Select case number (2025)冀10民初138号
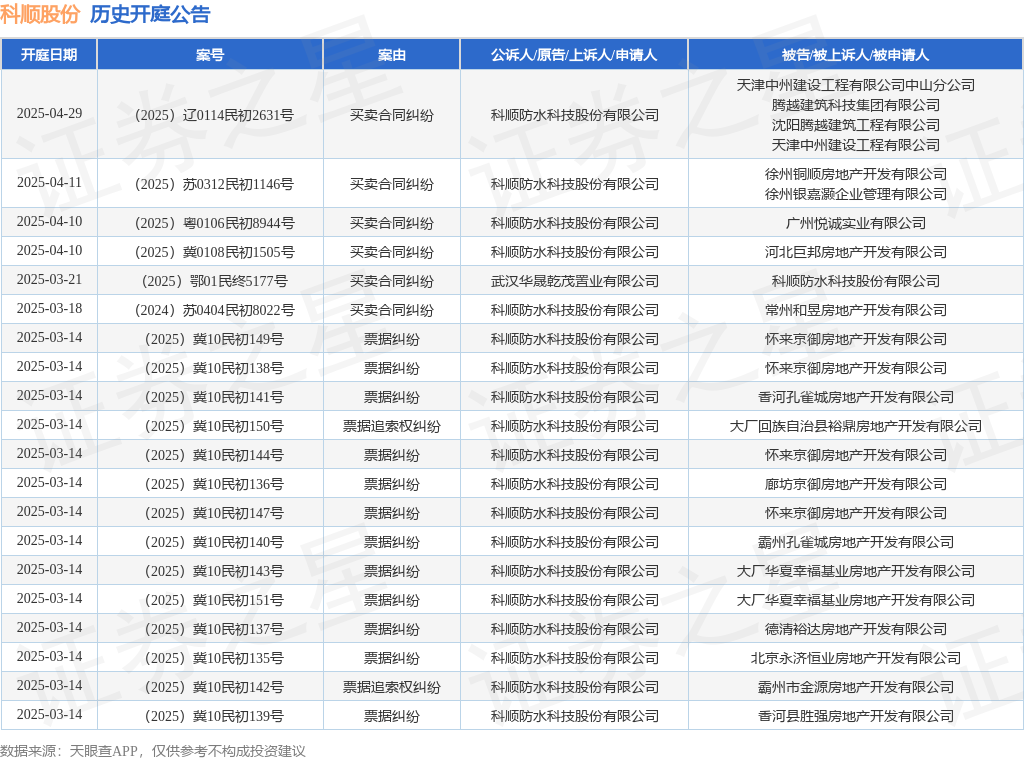The image size is (1024, 760). point(214,368)
